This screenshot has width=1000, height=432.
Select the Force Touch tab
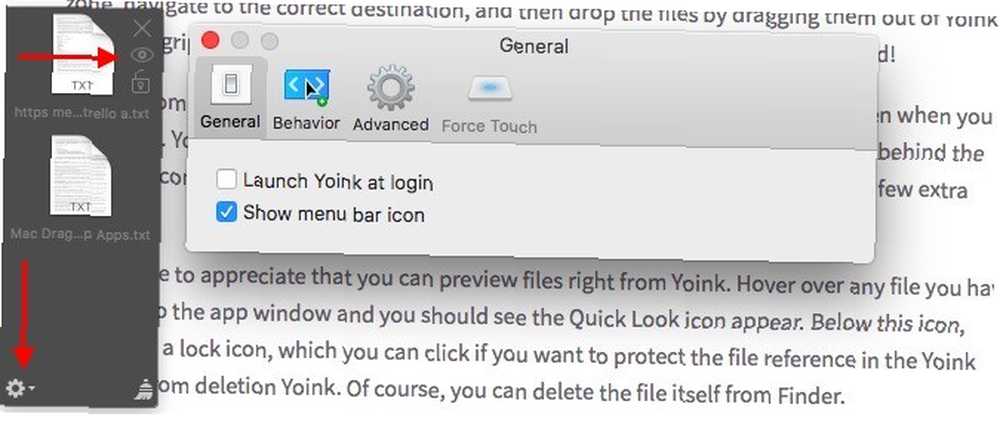489,102
